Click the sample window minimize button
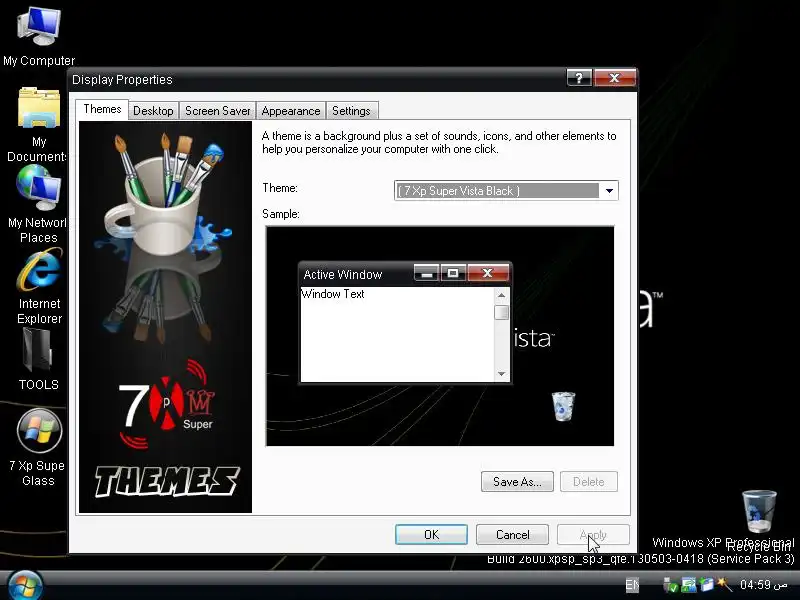This screenshot has height=600, width=800. (x=426, y=273)
